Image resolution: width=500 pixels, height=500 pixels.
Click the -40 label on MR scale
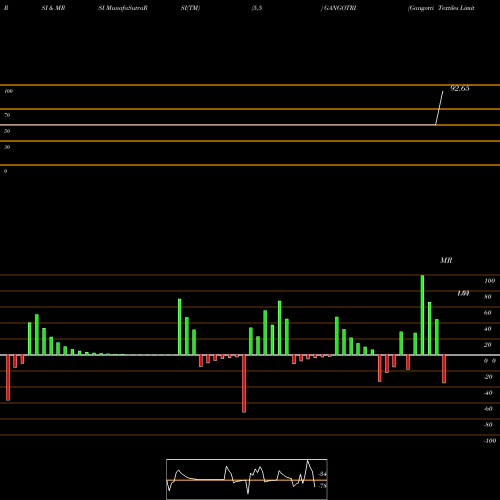click(488, 393)
